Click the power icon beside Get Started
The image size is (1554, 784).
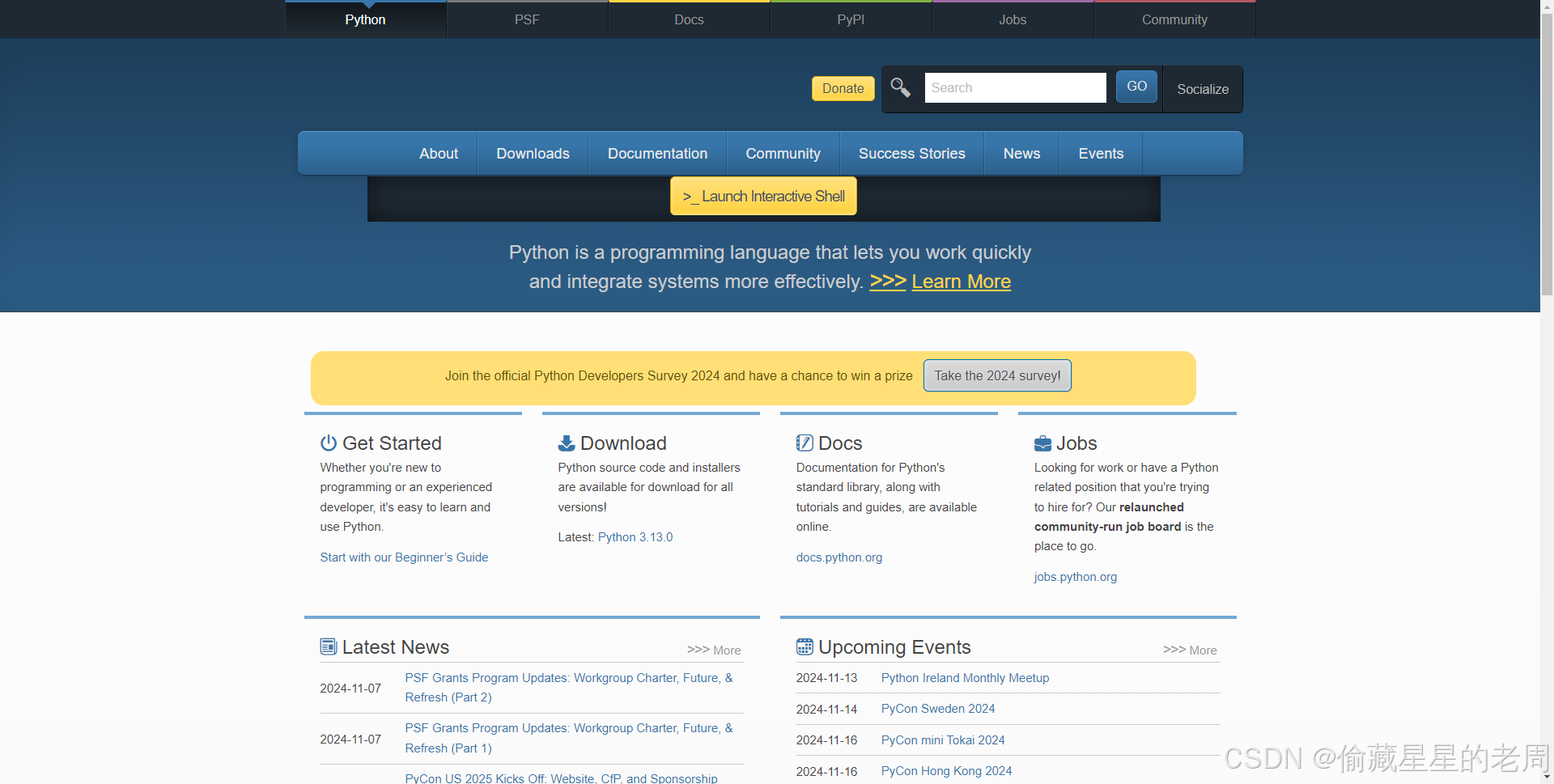[x=328, y=443]
